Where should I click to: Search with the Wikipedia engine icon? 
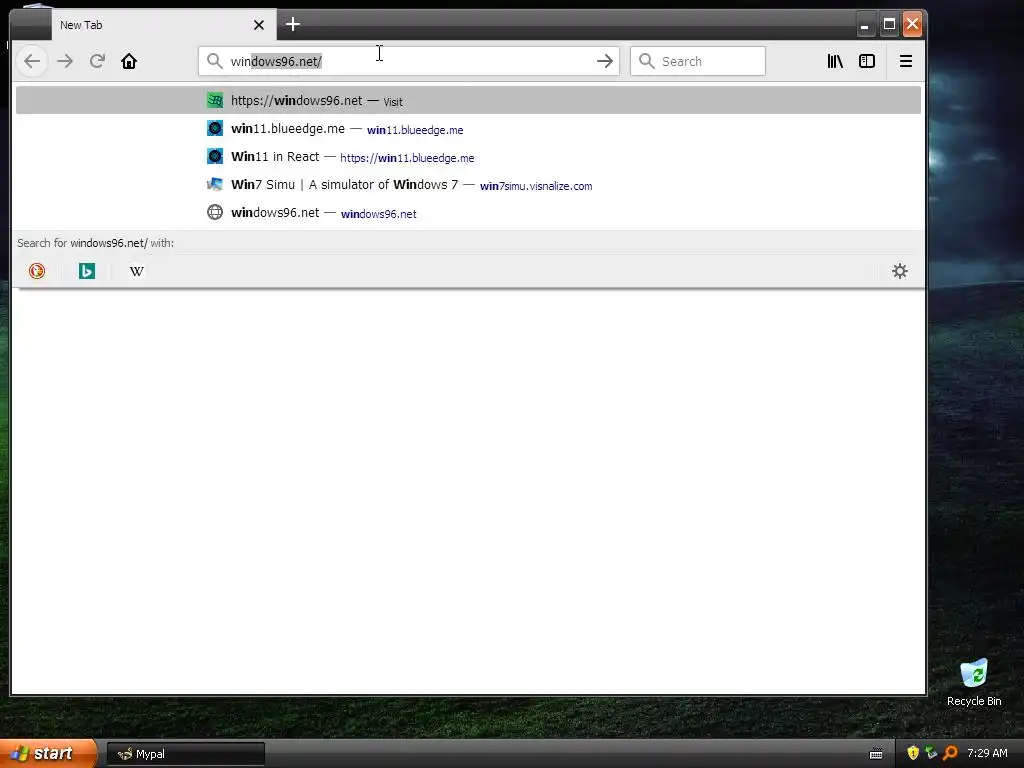136,271
